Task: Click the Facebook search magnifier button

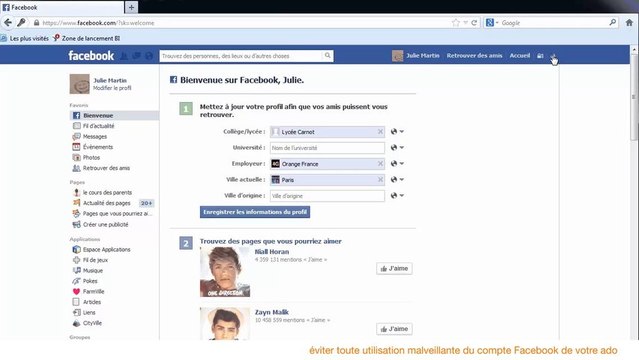Action: click(x=327, y=56)
